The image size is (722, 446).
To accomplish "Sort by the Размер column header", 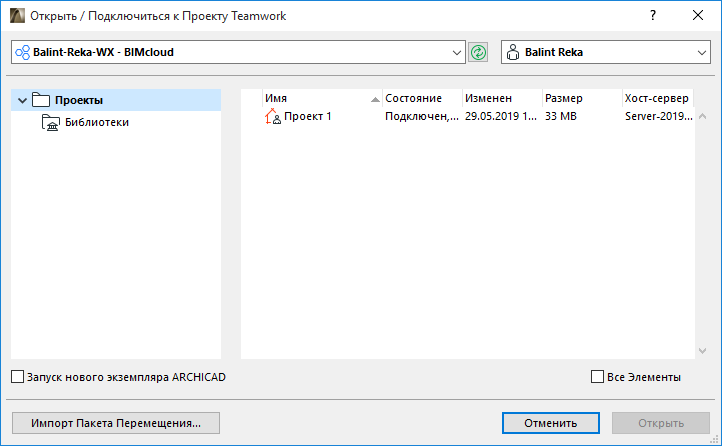I will 582,98.
